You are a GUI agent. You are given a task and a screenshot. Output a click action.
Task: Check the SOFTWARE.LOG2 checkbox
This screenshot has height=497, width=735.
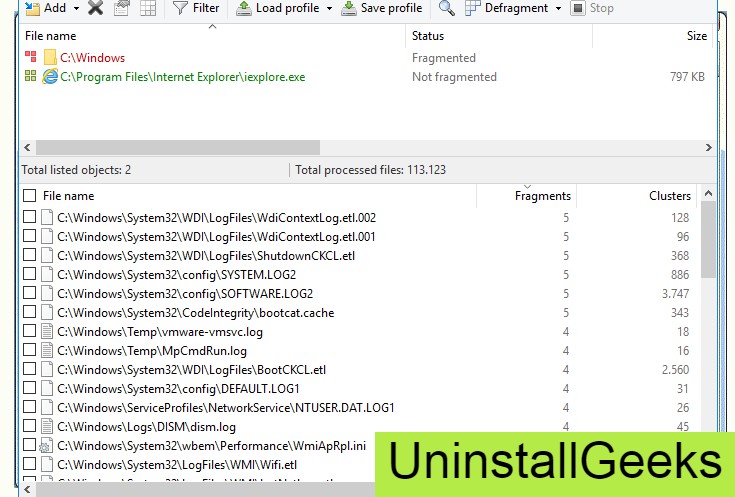tap(30, 293)
